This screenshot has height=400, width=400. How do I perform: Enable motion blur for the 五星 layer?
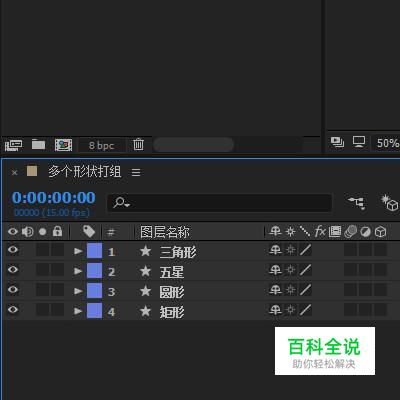click(x=350, y=270)
